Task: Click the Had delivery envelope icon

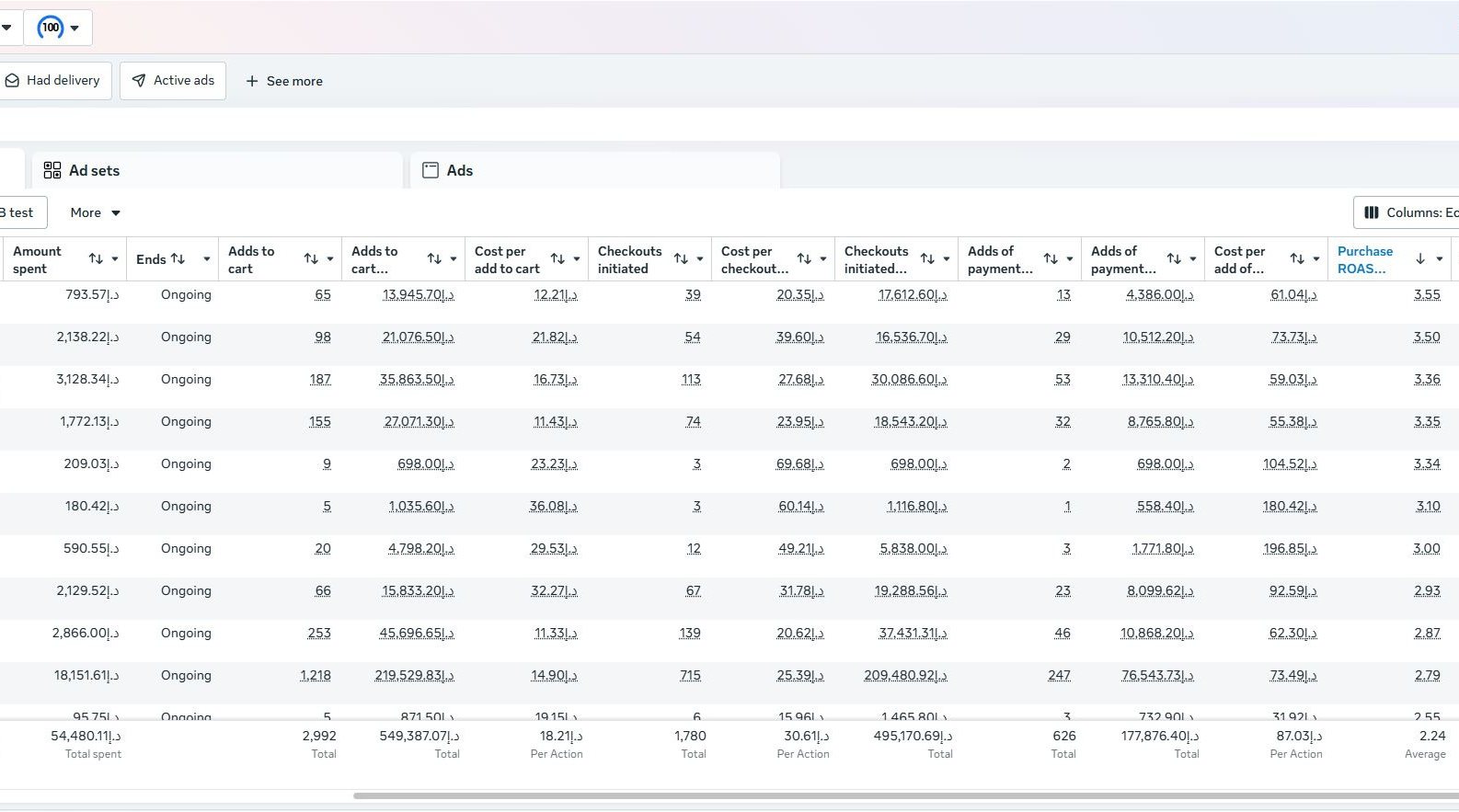Action: click(x=13, y=81)
